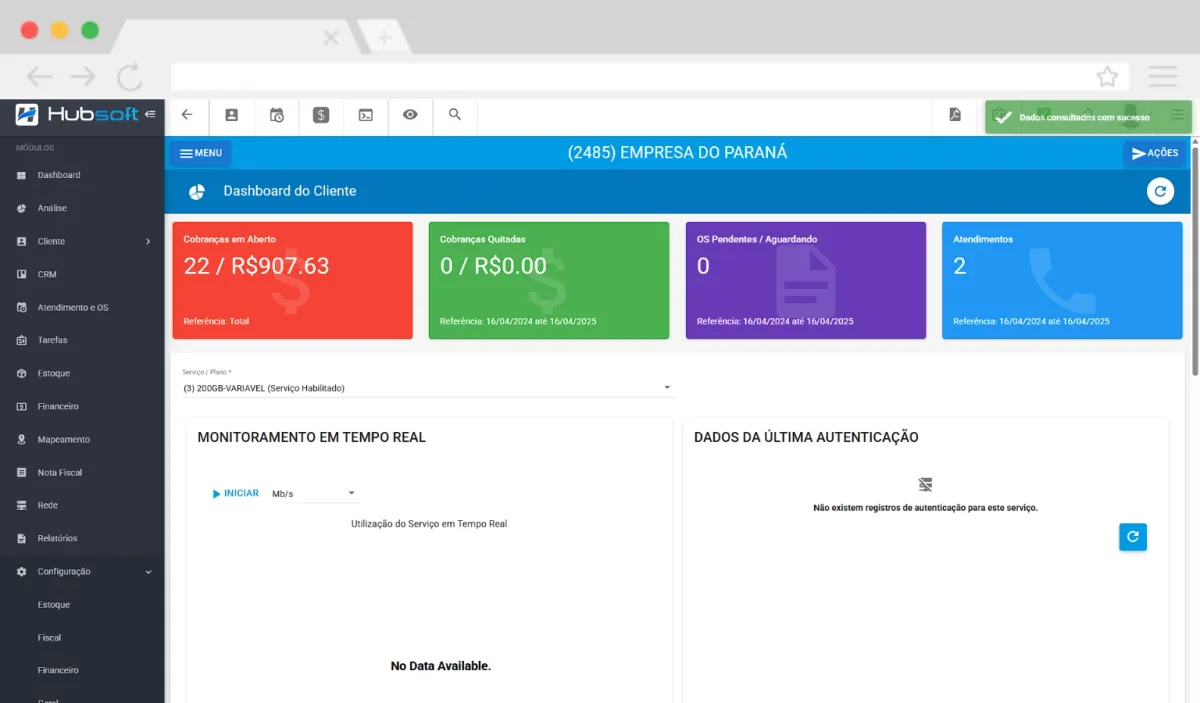Click the top-level Financeiro module icon
The image size is (1200, 703).
click(x=22, y=406)
